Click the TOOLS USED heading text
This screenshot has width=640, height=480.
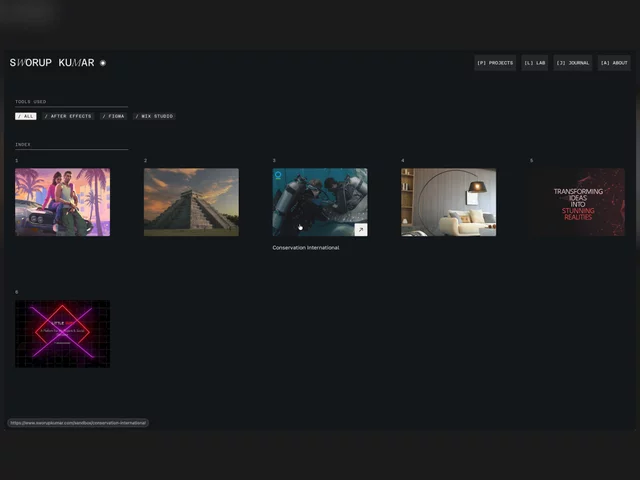click(31, 102)
